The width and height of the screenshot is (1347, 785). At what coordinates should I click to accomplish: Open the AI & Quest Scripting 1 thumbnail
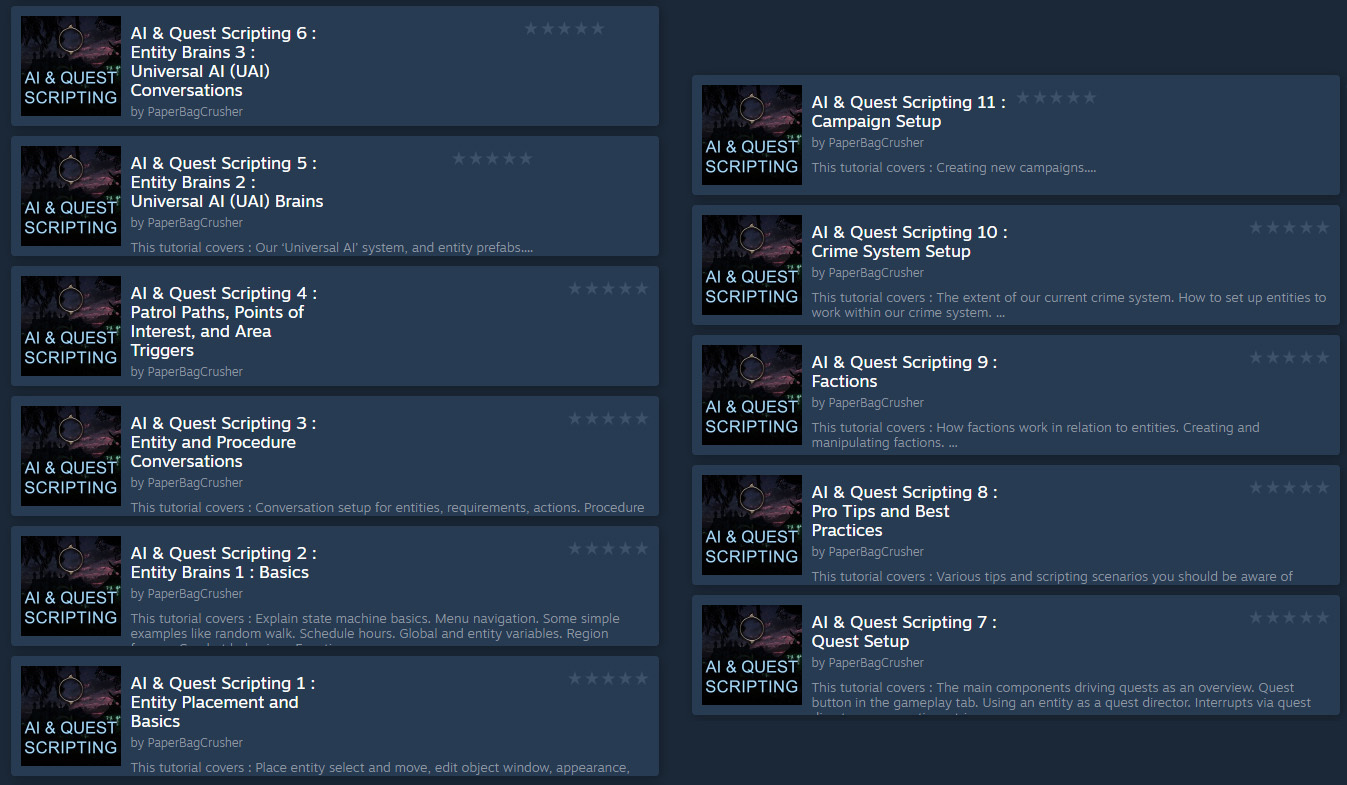pyautogui.click(x=71, y=716)
